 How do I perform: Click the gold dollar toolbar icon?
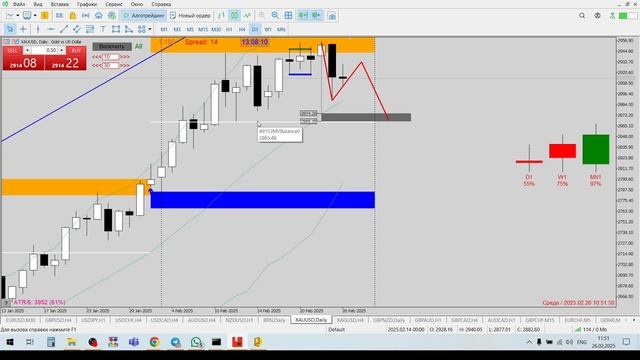click(44, 16)
